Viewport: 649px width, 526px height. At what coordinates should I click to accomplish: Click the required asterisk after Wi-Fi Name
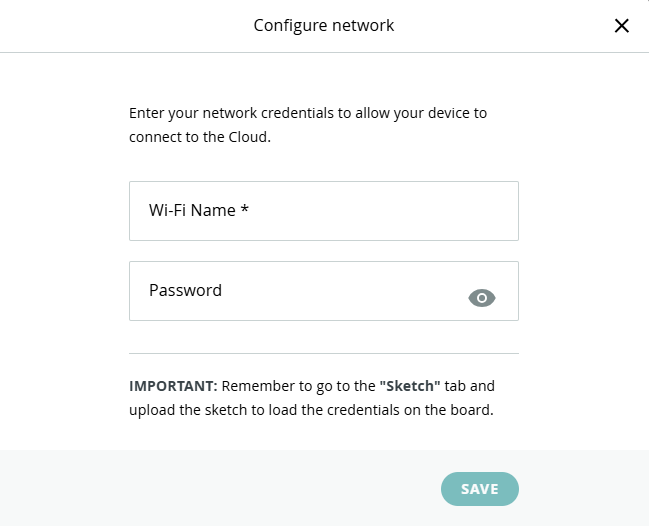[x=244, y=210]
